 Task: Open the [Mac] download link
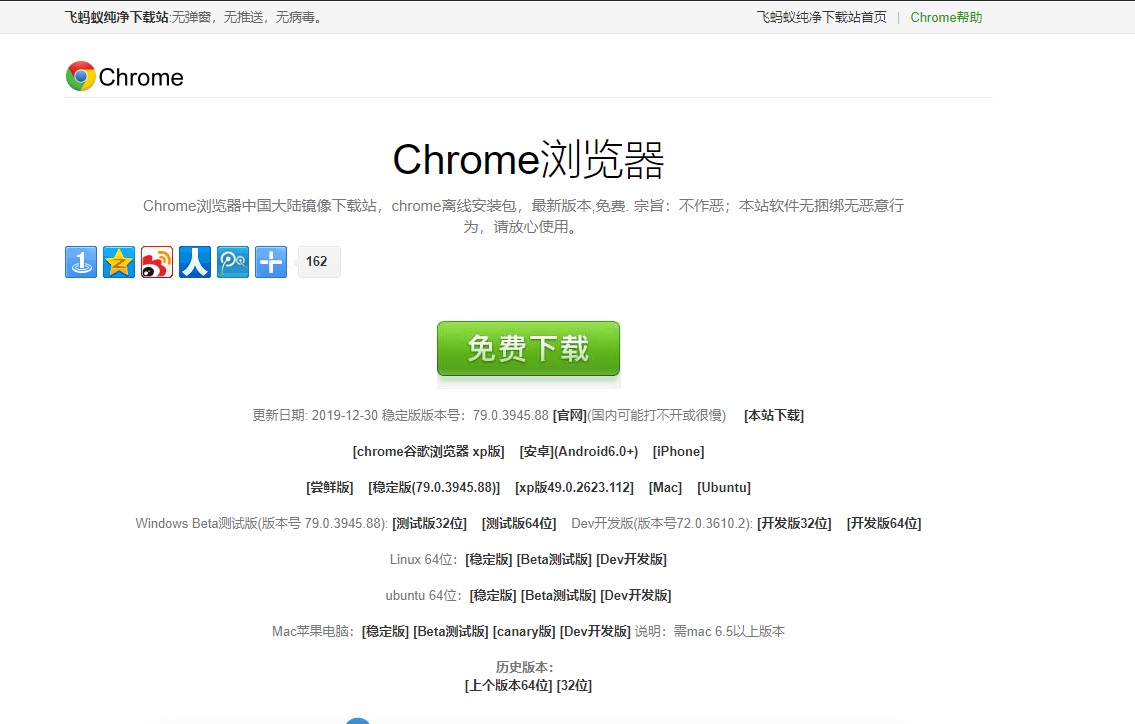pyautogui.click(x=665, y=488)
